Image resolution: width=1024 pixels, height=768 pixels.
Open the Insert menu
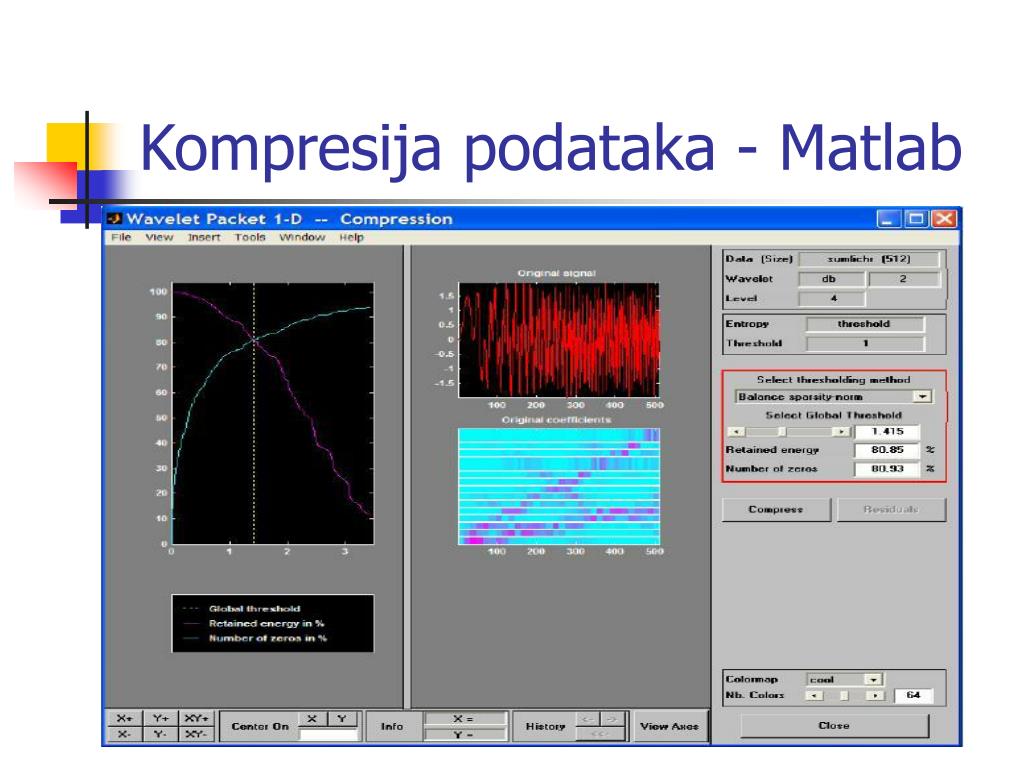pos(204,237)
